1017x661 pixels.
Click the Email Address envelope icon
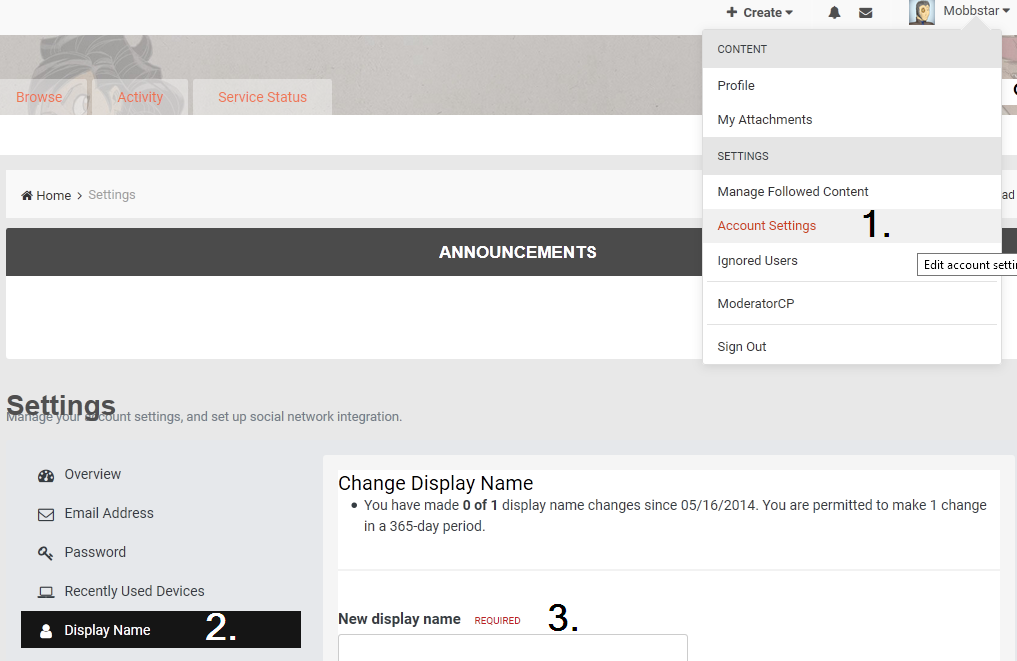(x=46, y=514)
